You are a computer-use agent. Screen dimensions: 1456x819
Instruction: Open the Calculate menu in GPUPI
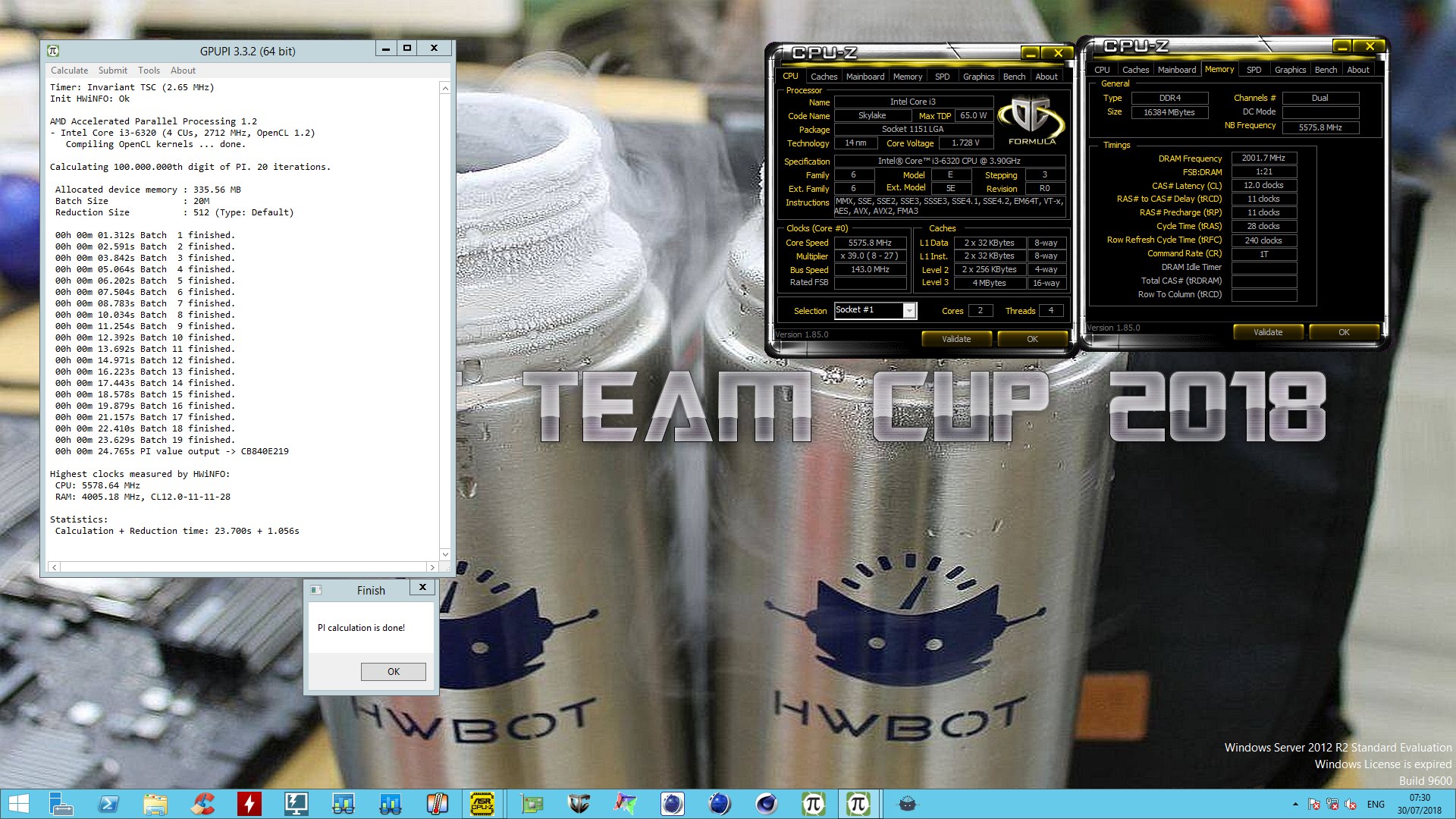tap(69, 71)
